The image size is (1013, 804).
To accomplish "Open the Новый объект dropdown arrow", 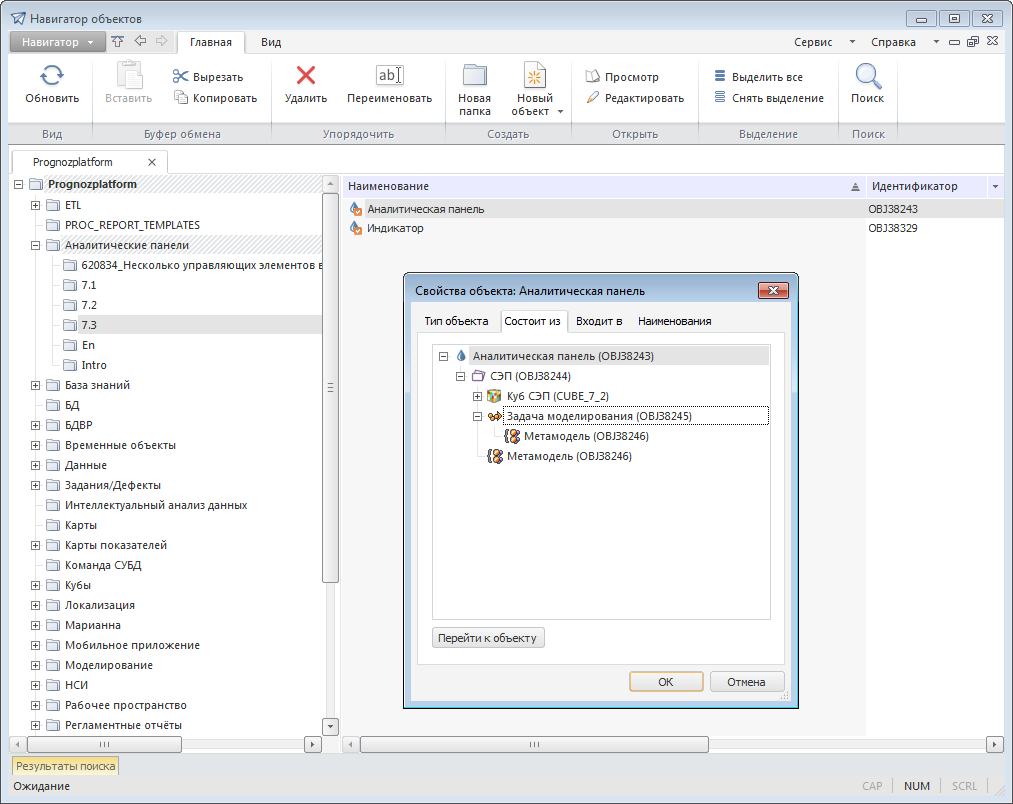I will coord(560,112).
